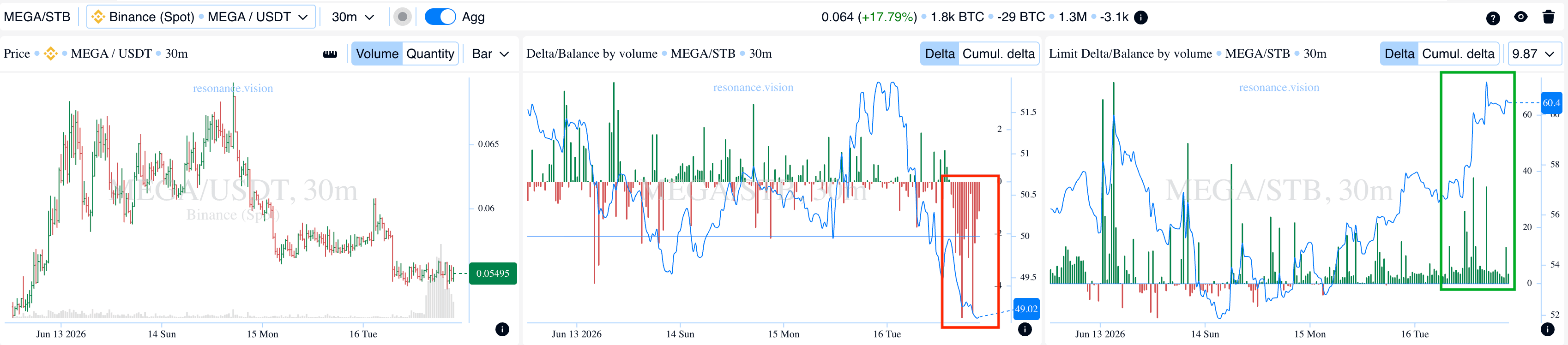
Task: Click info icon at bottom of Price chart
Action: [x=502, y=329]
